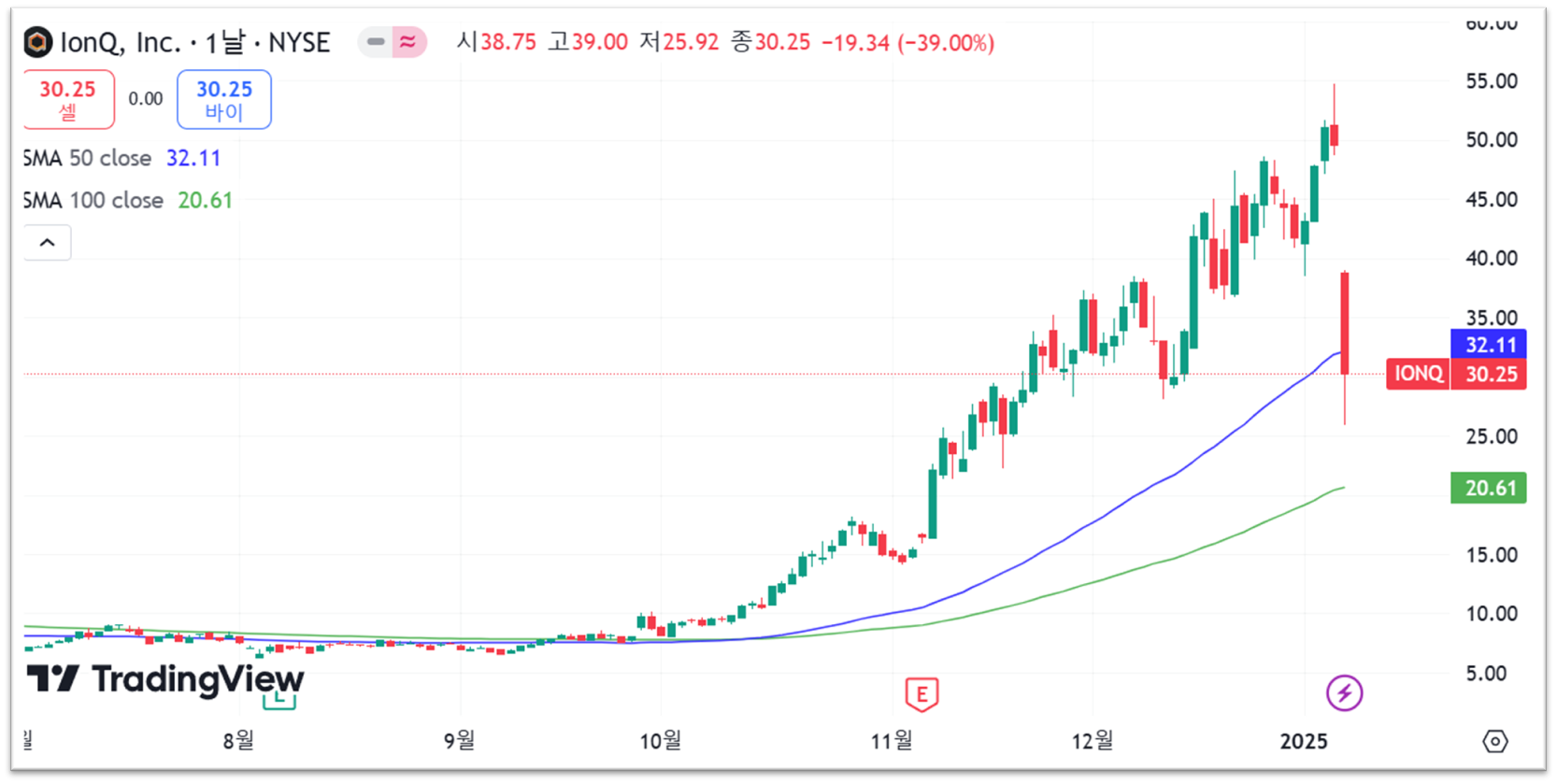Click the SMA 50 value 32.11
The height and width of the screenshot is (784, 1557).
coord(193,158)
